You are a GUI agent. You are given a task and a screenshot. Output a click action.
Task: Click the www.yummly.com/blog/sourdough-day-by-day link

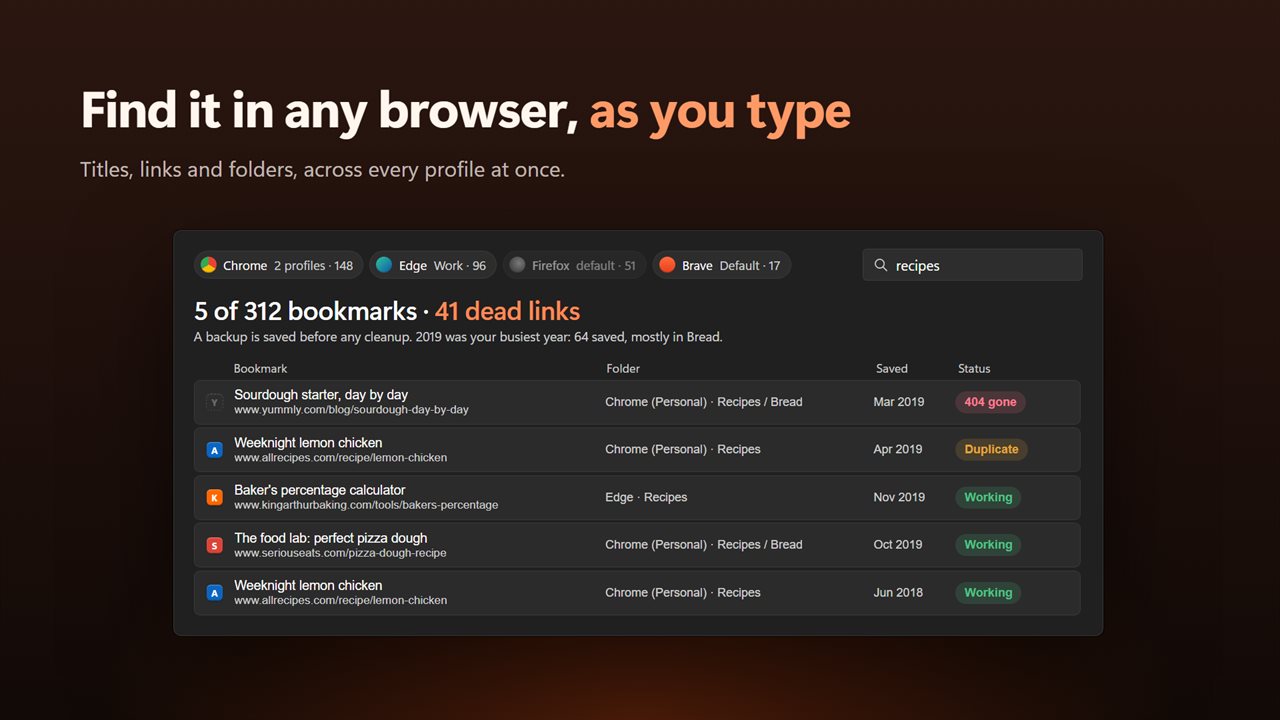(x=351, y=410)
